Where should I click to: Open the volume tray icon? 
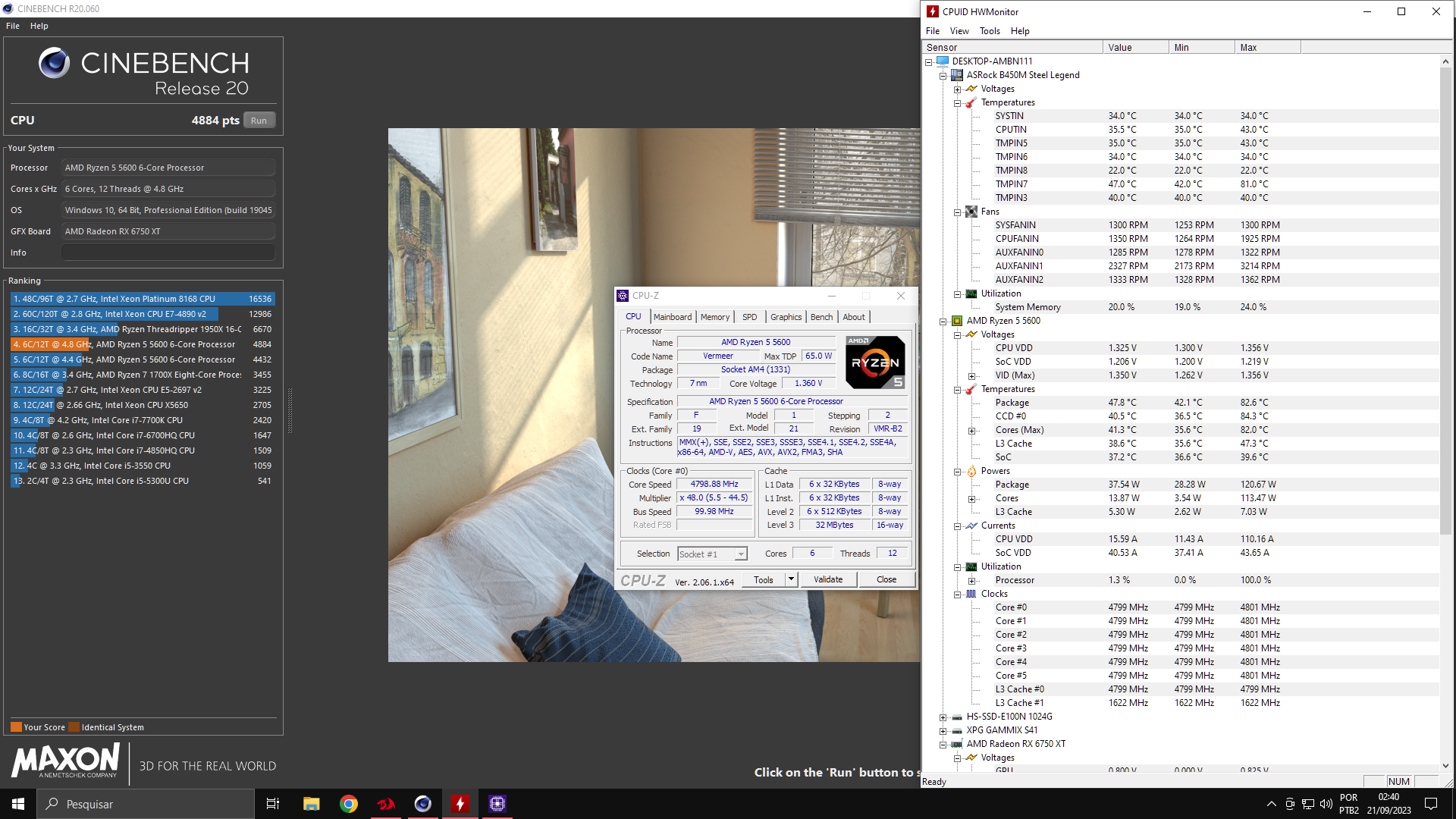pos(1326,804)
